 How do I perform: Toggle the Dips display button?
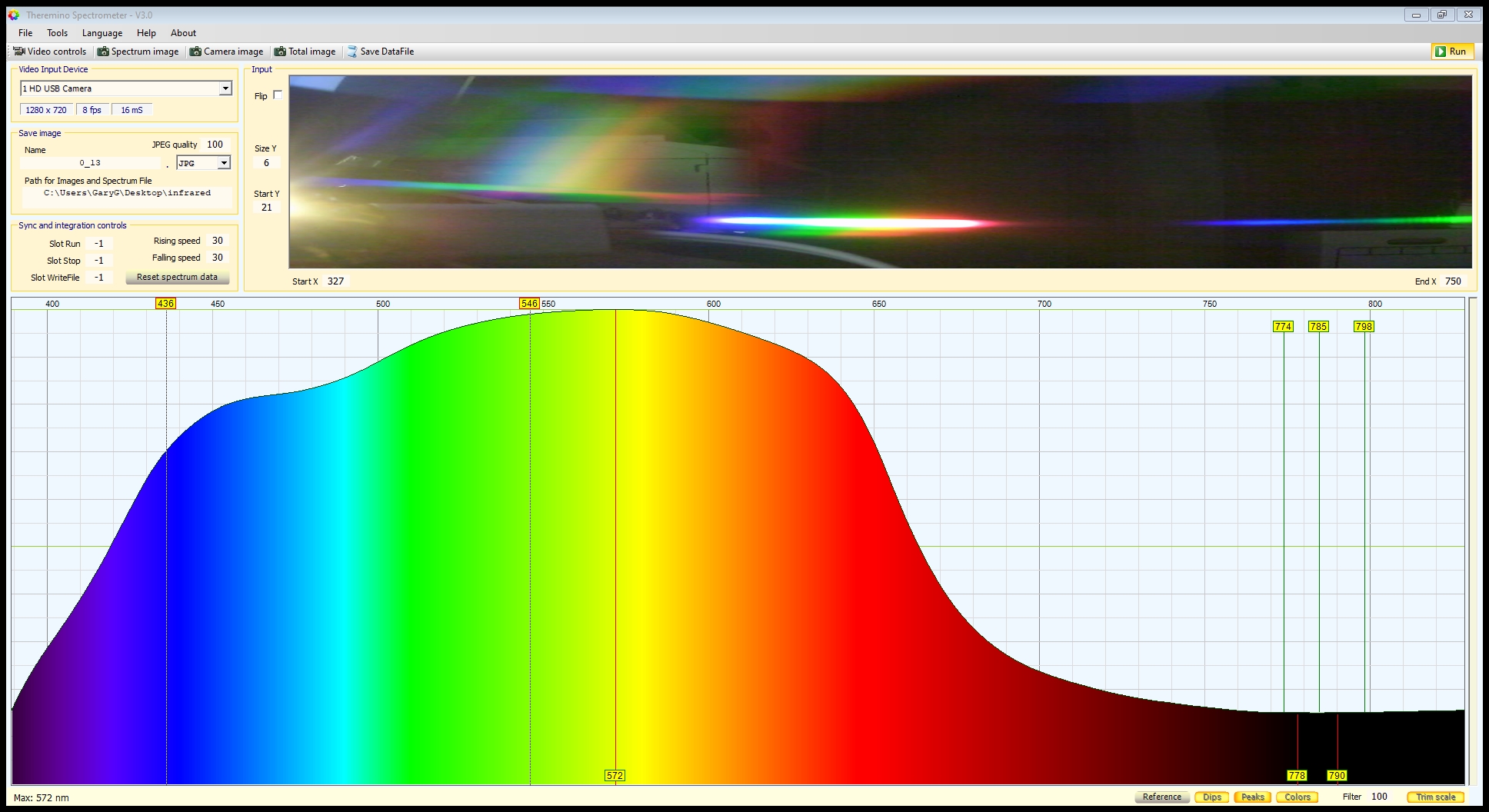click(x=1211, y=797)
